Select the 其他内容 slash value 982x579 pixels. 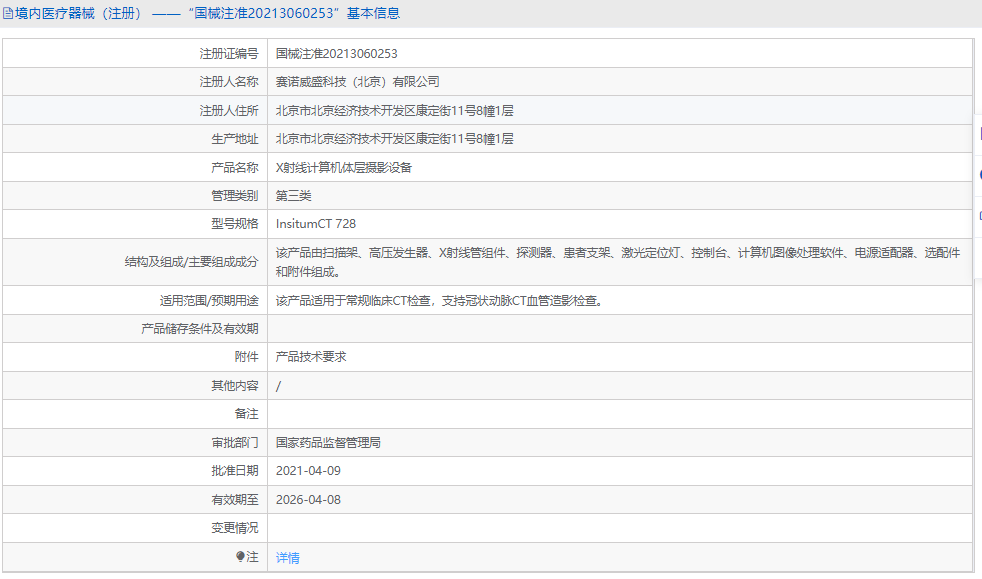point(278,385)
